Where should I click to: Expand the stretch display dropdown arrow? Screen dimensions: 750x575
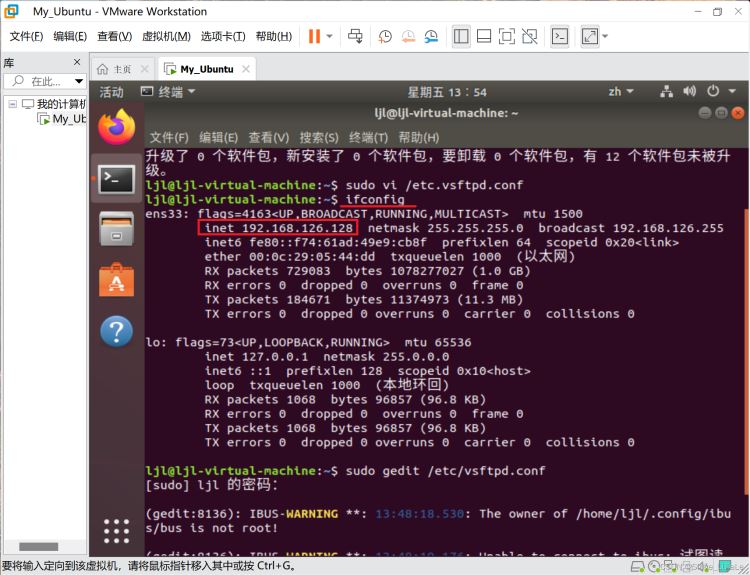[605, 36]
